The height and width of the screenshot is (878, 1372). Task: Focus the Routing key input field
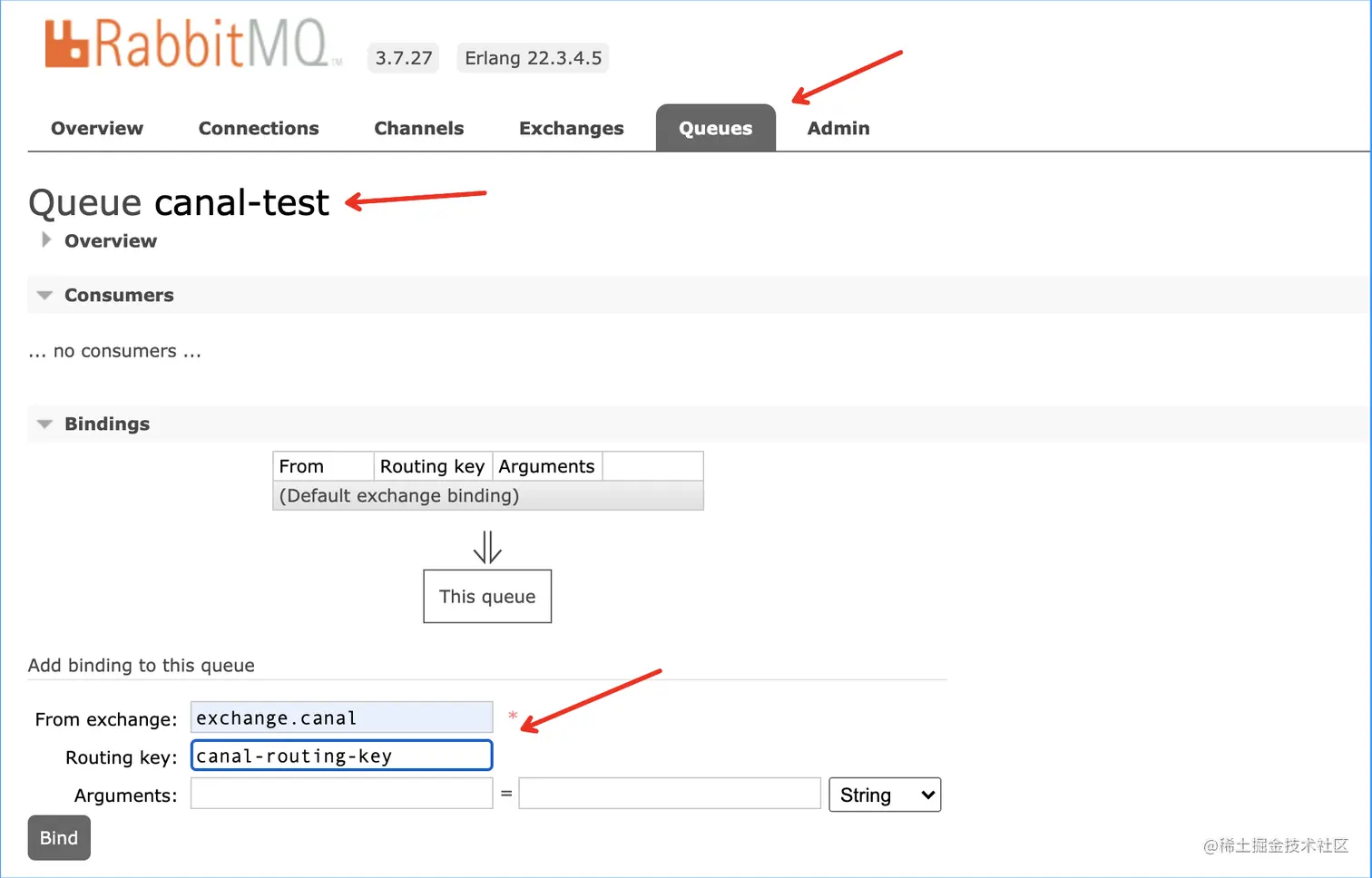[x=341, y=756]
